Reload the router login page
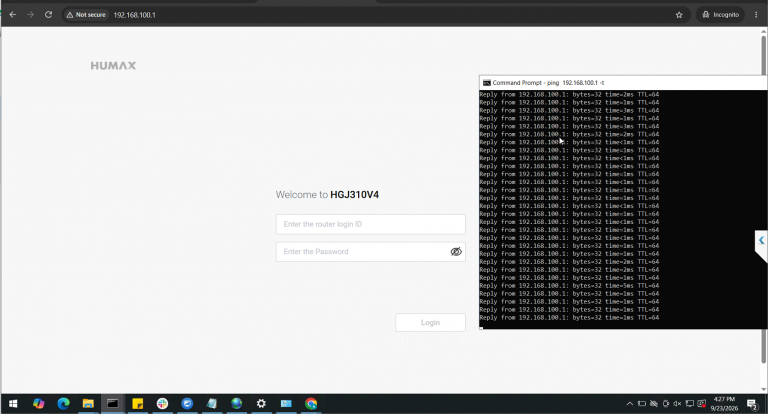This screenshot has height=414, width=768. click(x=48, y=15)
